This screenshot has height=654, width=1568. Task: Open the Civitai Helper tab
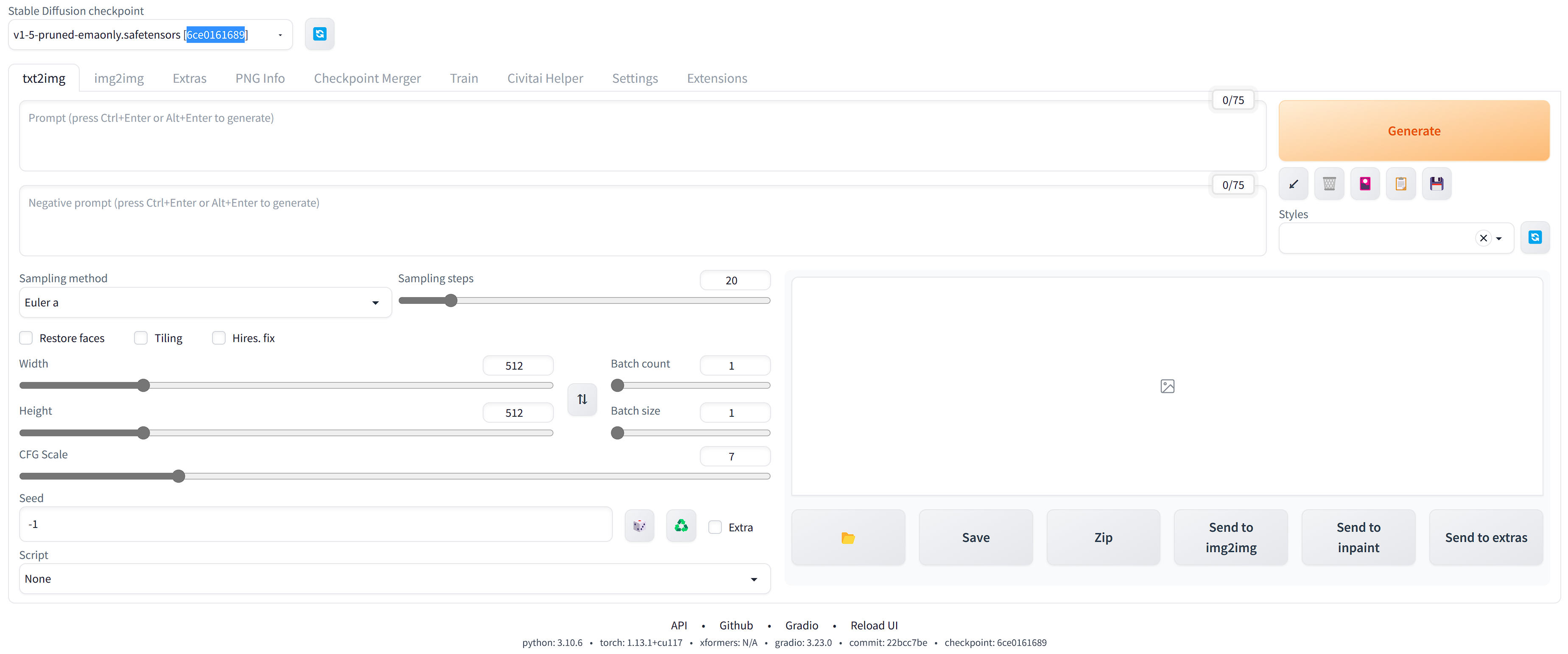(x=545, y=79)
